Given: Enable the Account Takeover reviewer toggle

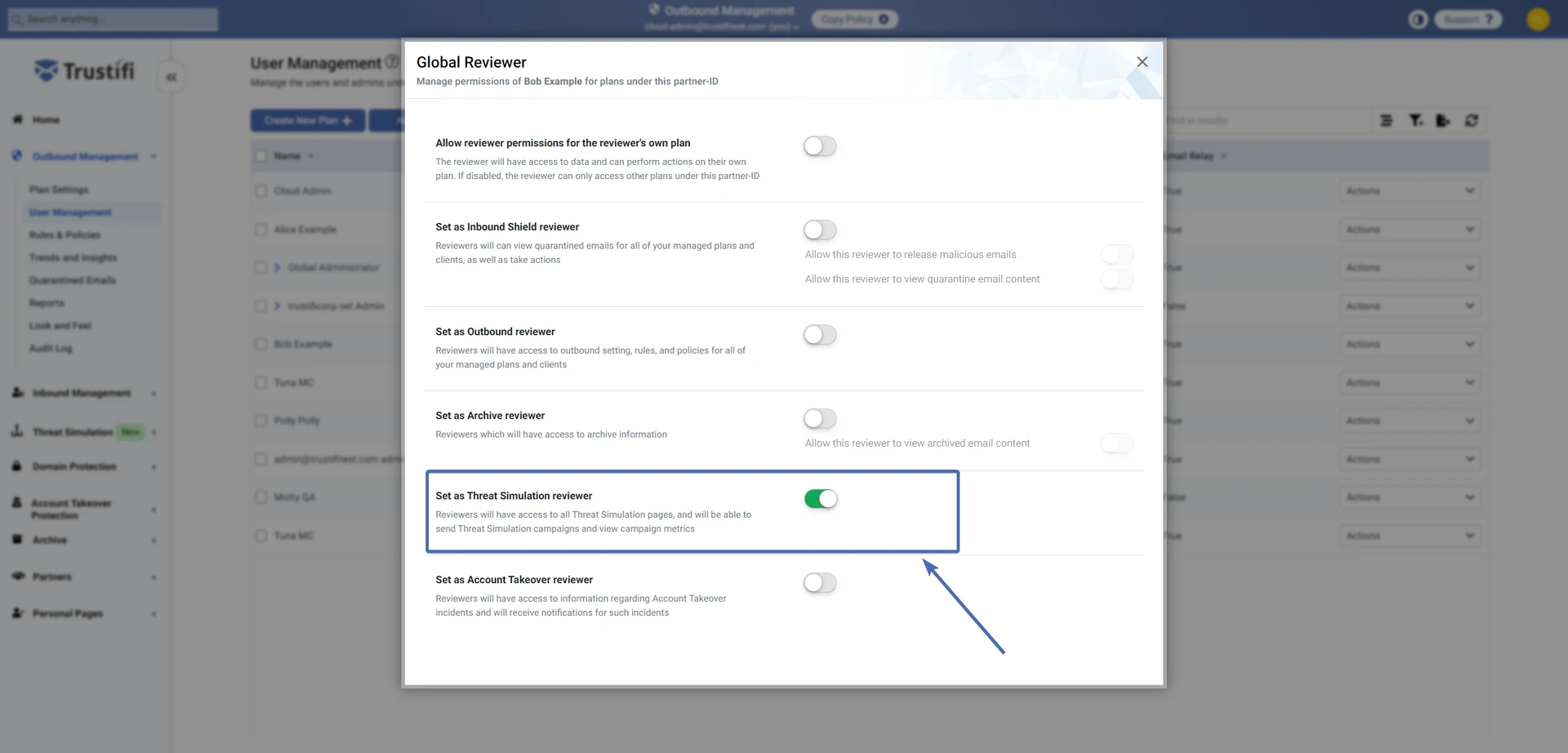Looking at the screenshot, I should (820, 583).
